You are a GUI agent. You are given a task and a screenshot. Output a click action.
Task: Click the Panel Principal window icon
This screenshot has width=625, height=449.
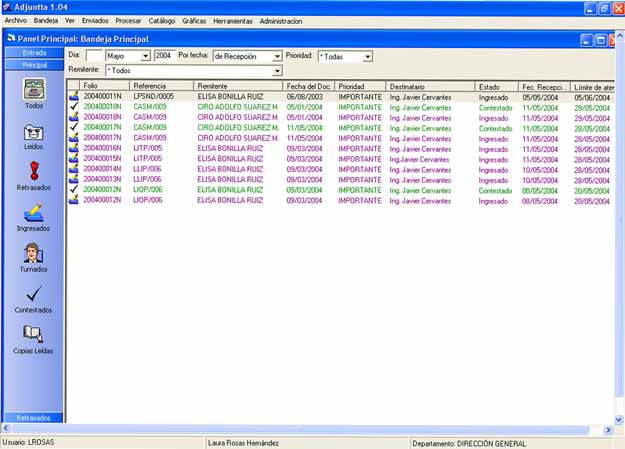(x=11, y=38)
